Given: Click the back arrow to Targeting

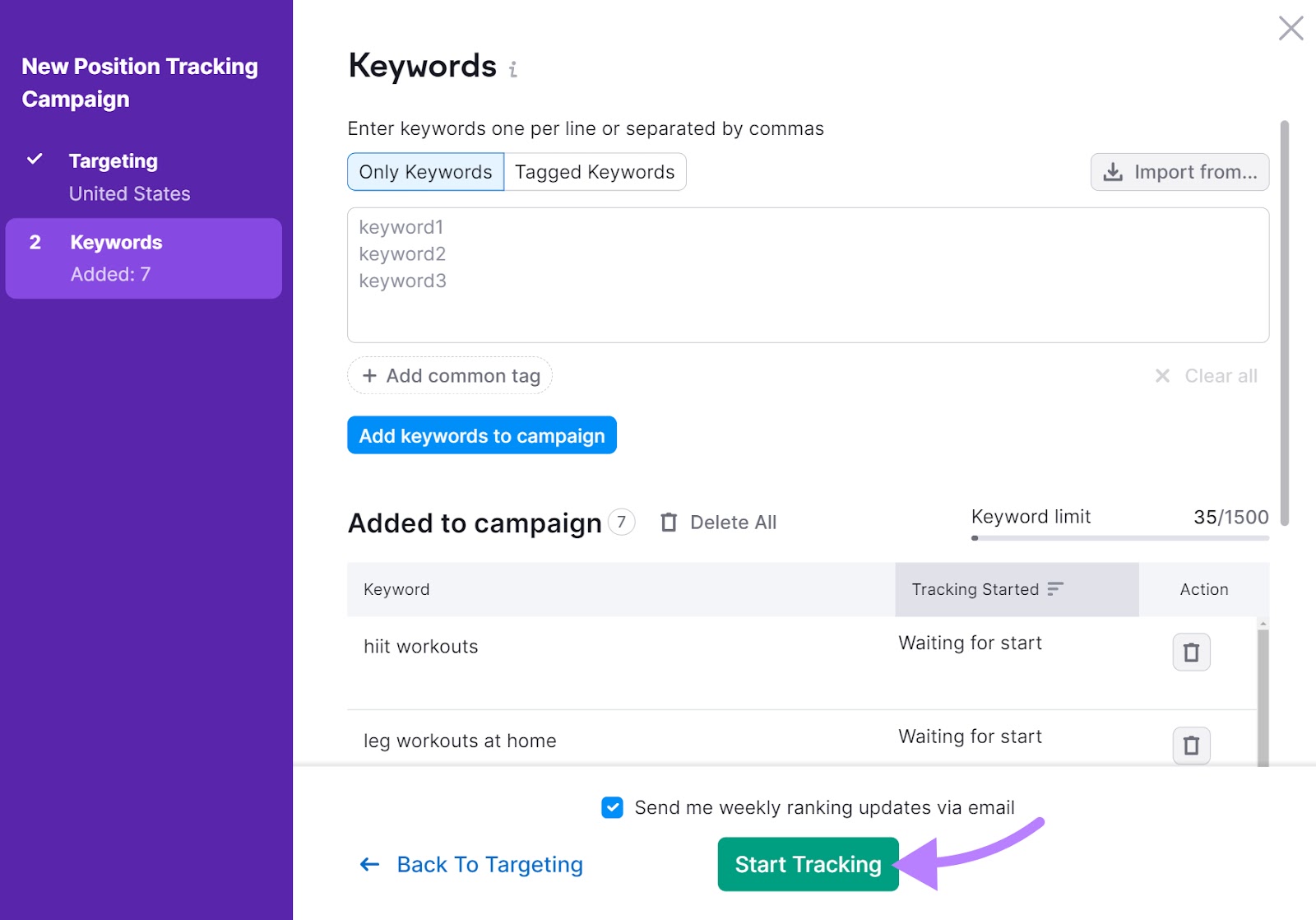Looking at the screenshot, I should [370, 864].
